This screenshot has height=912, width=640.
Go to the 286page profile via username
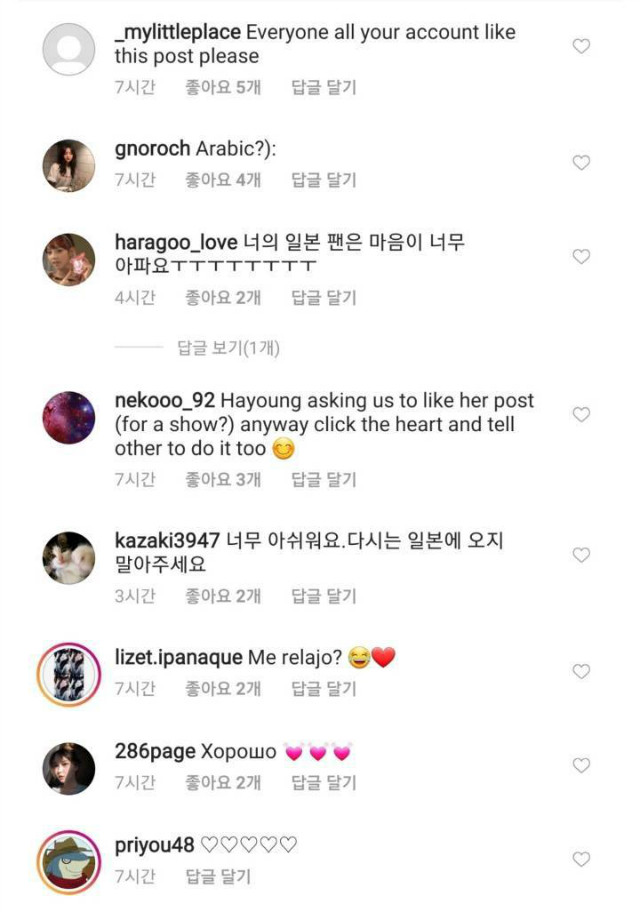coord(155,752)
